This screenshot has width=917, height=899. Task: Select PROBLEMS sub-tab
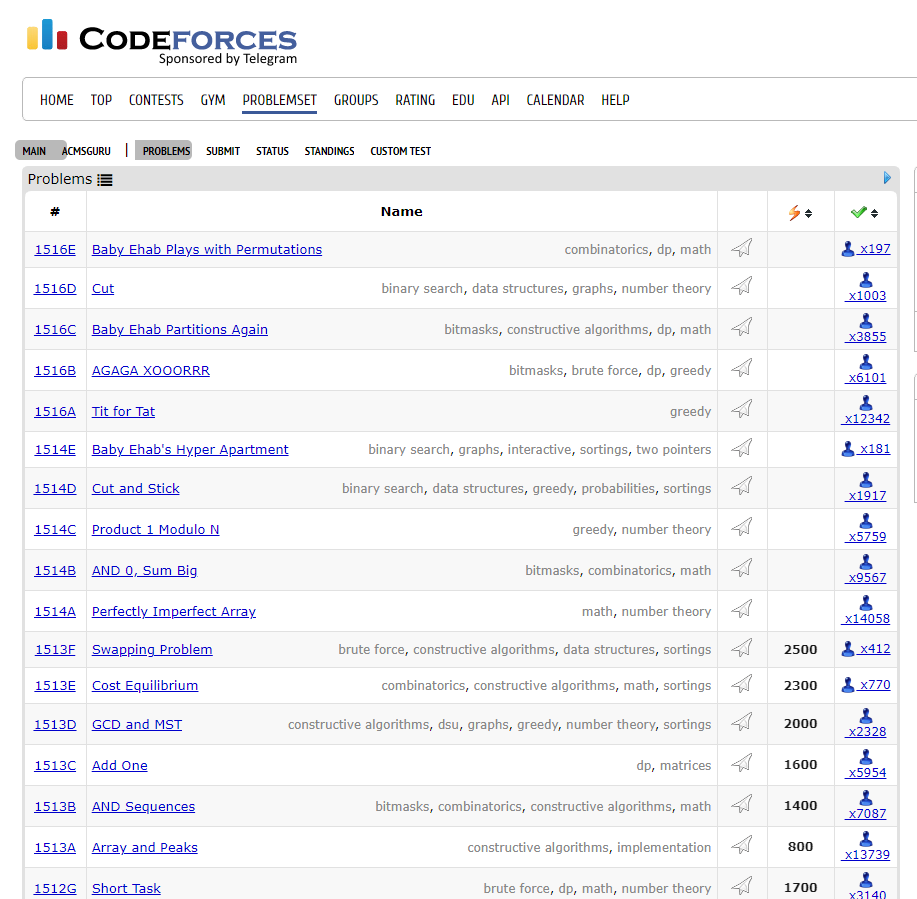tap(167, 151)
